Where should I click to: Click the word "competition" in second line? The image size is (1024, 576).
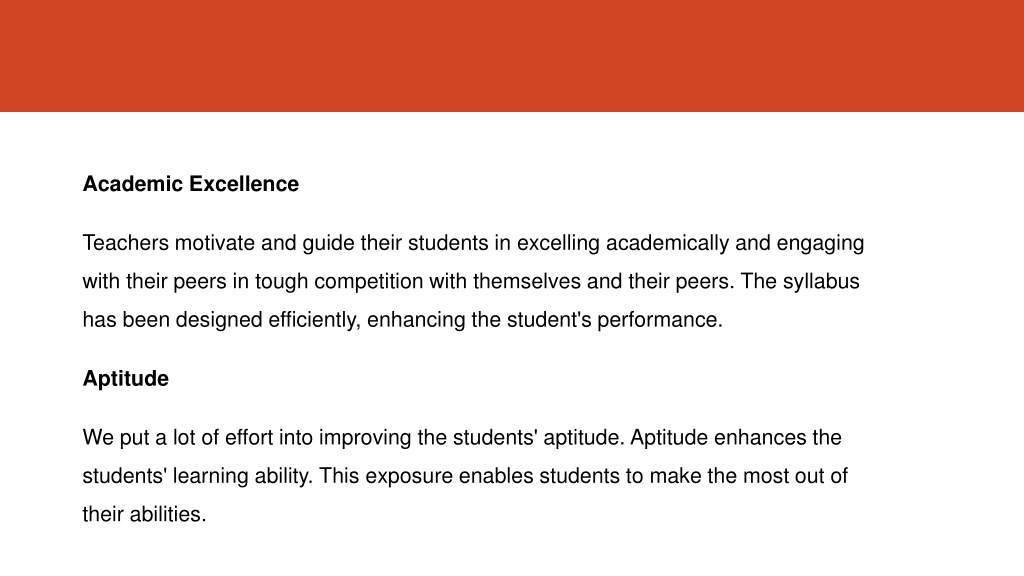(x=369, y=282)
